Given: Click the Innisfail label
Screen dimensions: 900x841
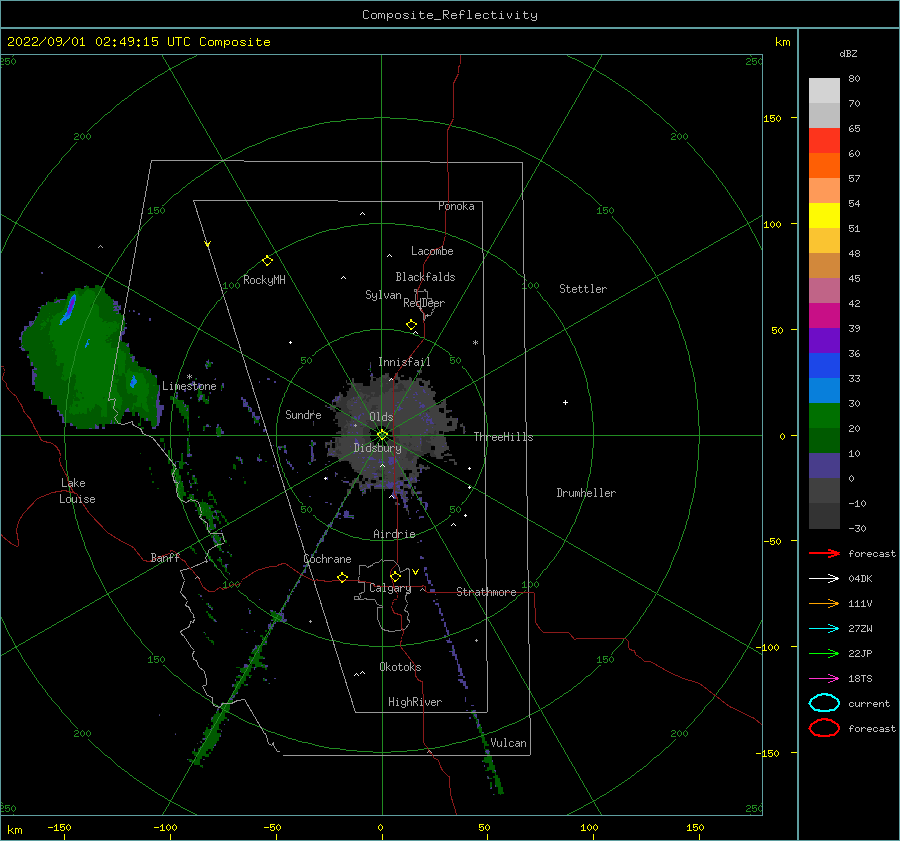Looking at the screenshot, I should pyautogui.click(x=404, y=362).
